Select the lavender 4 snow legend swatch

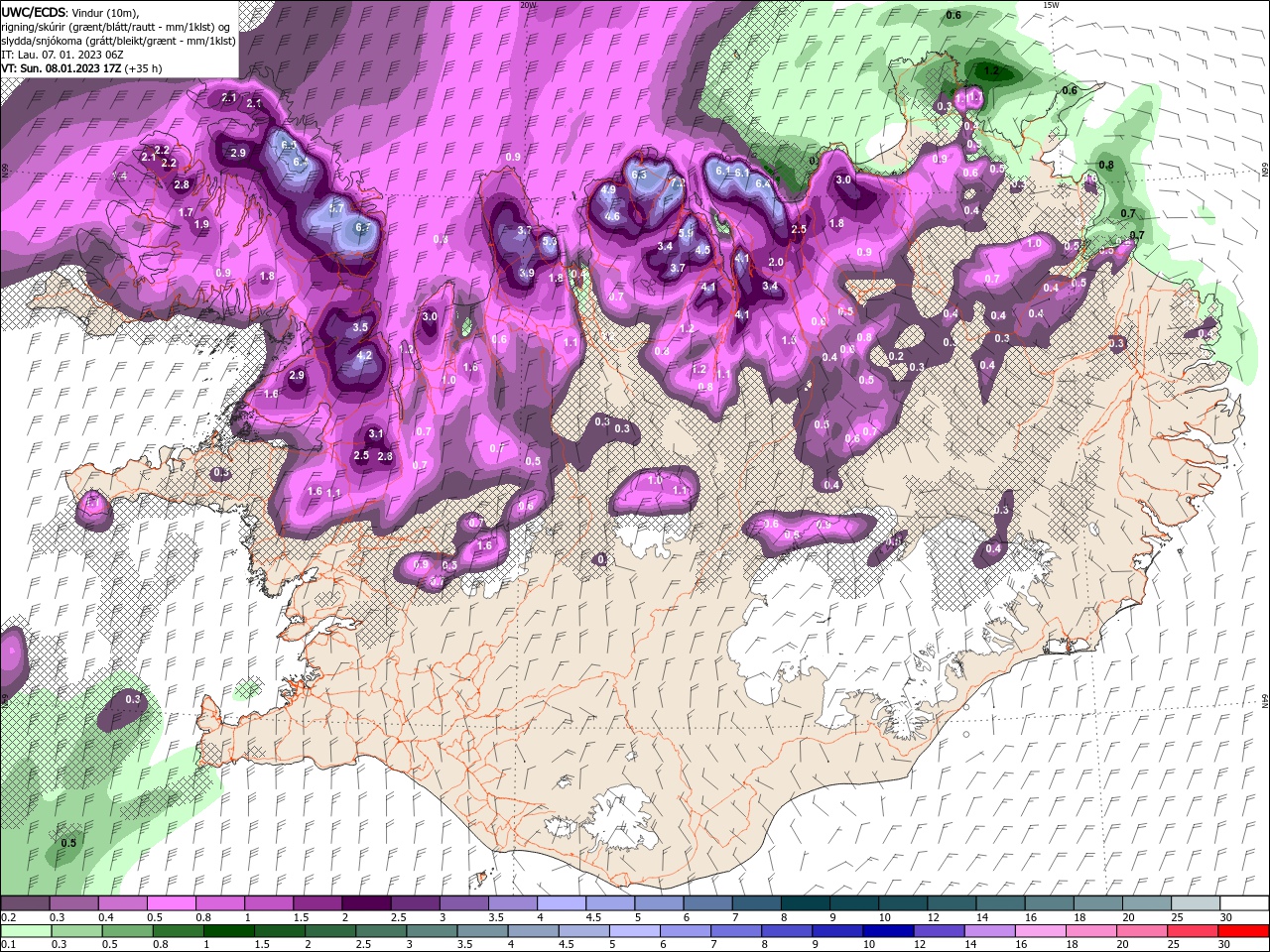click(x=561, y=903)
